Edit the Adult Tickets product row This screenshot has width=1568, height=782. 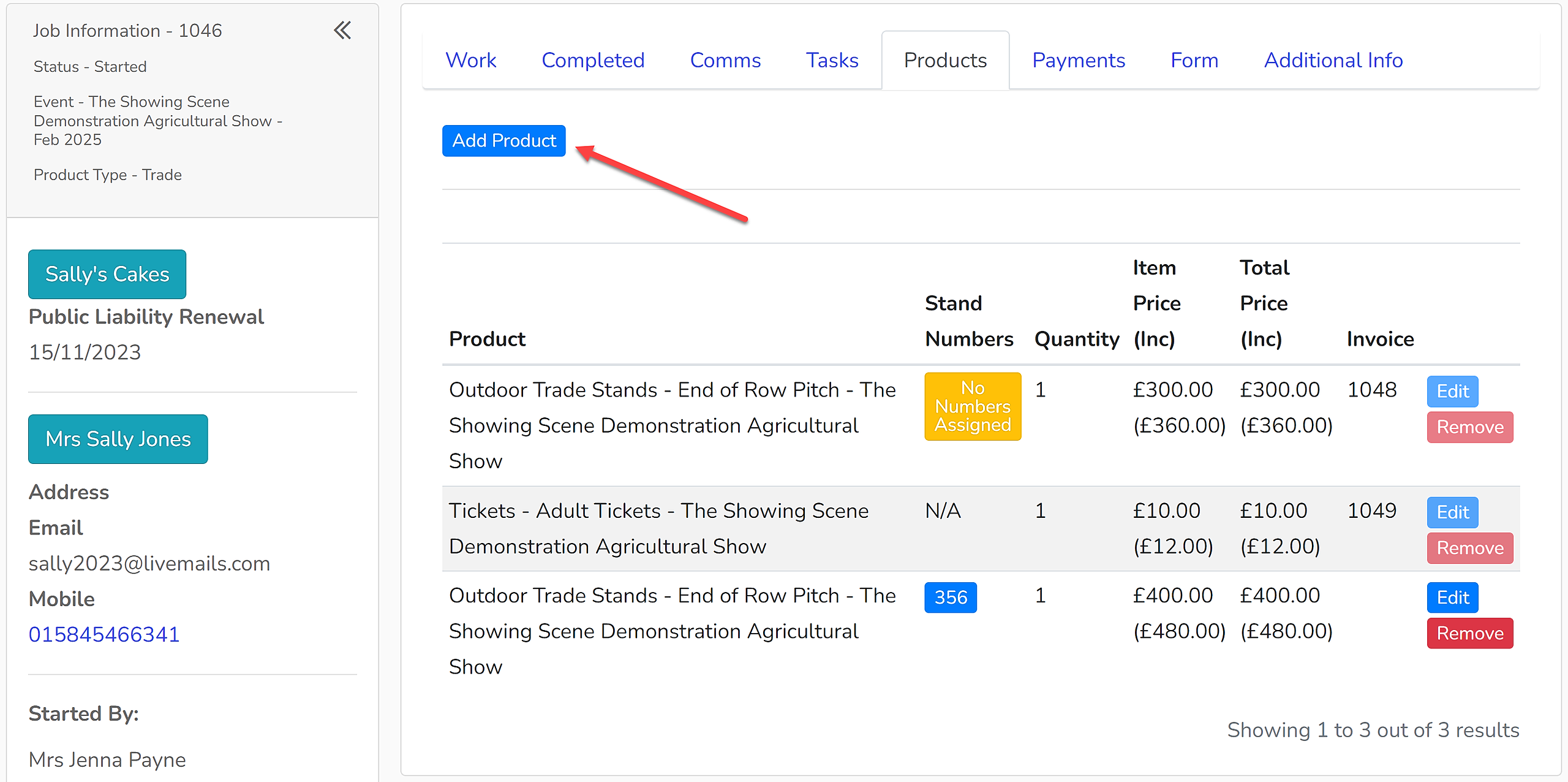coord(1452,512)
